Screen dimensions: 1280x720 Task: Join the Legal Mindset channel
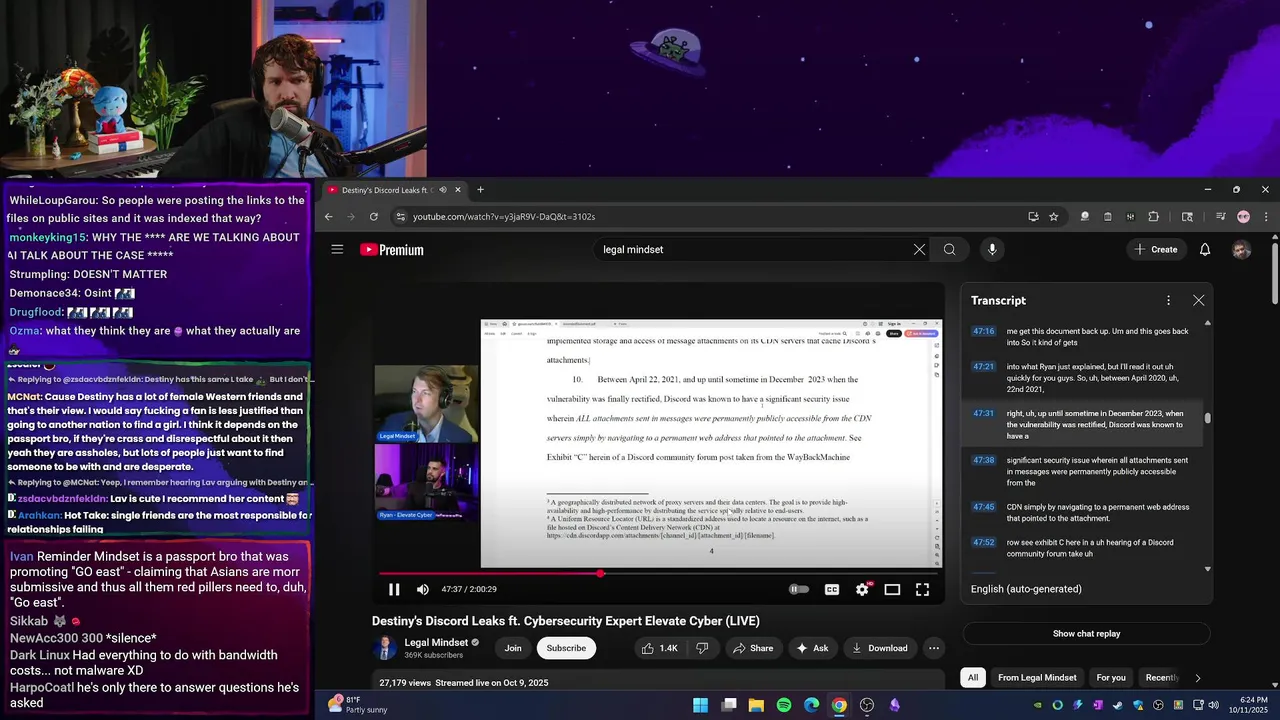coord(513,648)
